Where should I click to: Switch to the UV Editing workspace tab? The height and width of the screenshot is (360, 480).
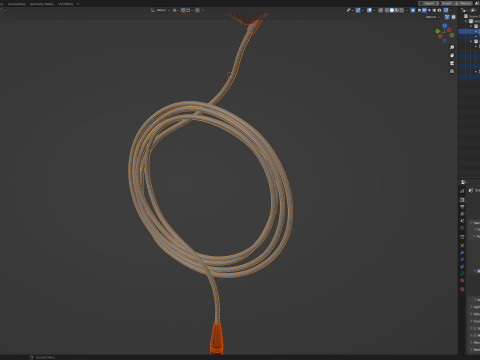66,4
